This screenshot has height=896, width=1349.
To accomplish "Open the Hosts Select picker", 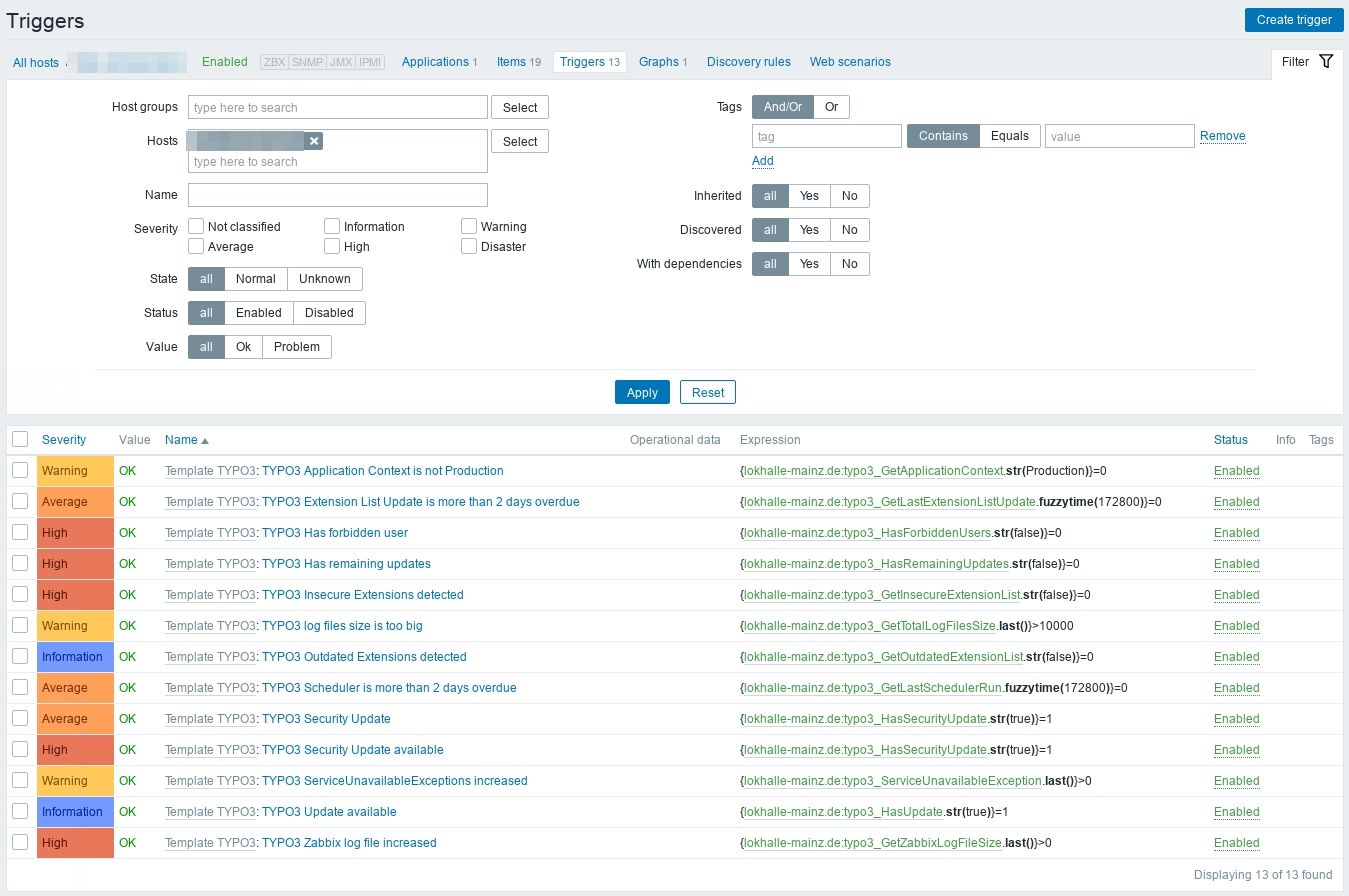I will 520,142.
